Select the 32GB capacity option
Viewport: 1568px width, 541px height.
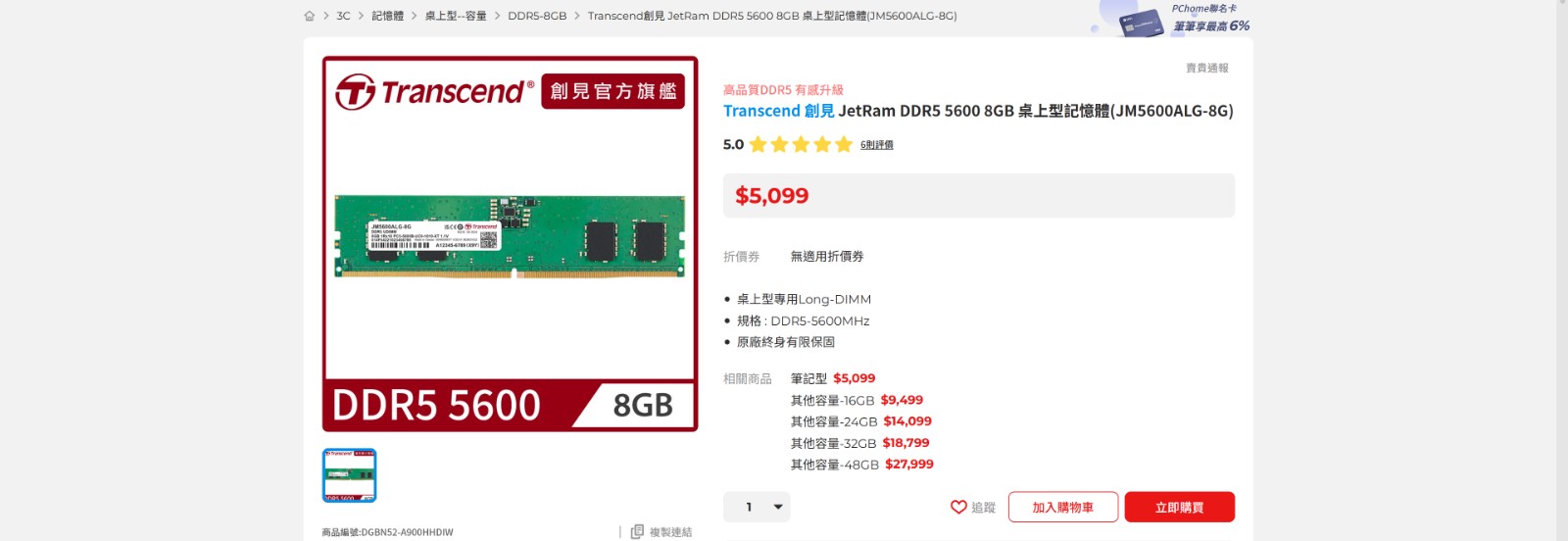(x=859, y=443)
